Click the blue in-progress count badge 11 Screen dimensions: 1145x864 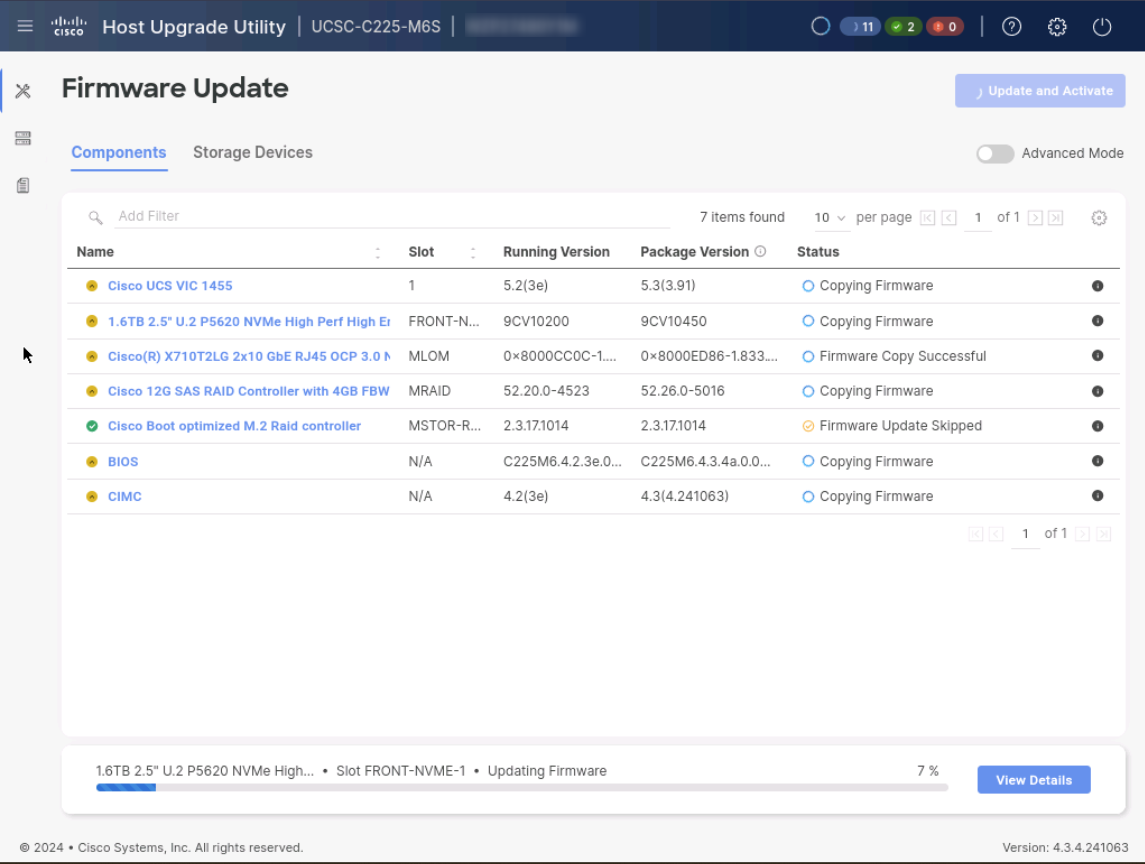[860, 27]
